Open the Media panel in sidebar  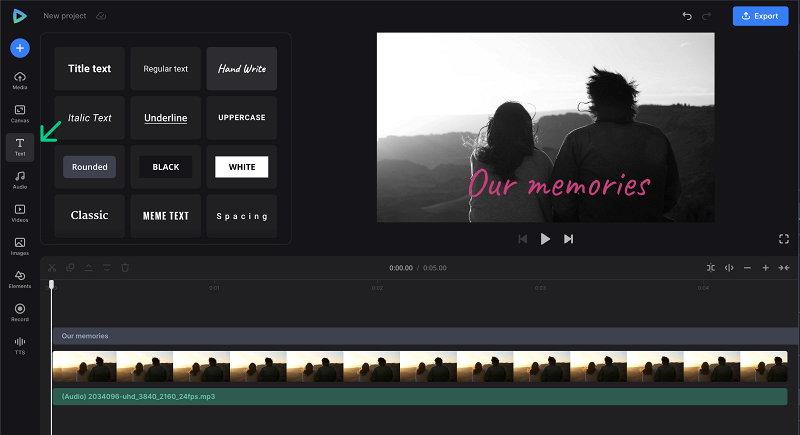[x=20, y=81]
